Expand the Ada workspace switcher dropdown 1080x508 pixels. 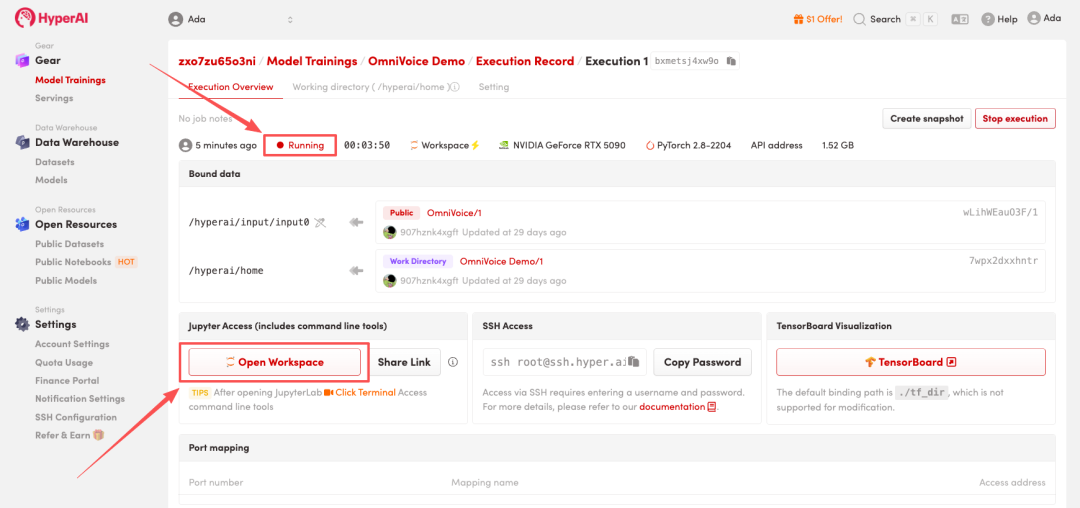click(290, 19)
